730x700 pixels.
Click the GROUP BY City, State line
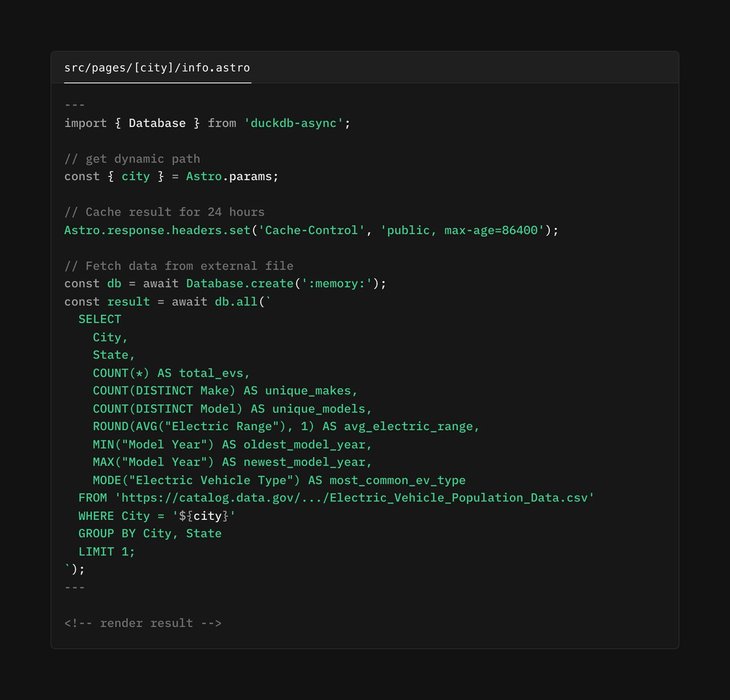(x=150, y=534)
